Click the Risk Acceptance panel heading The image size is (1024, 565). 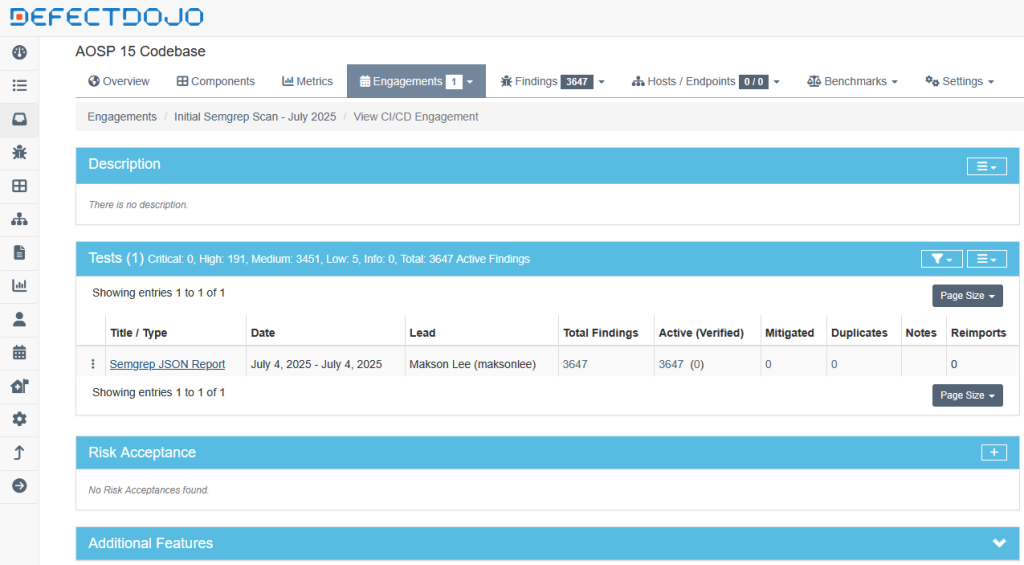click(142, 452)
